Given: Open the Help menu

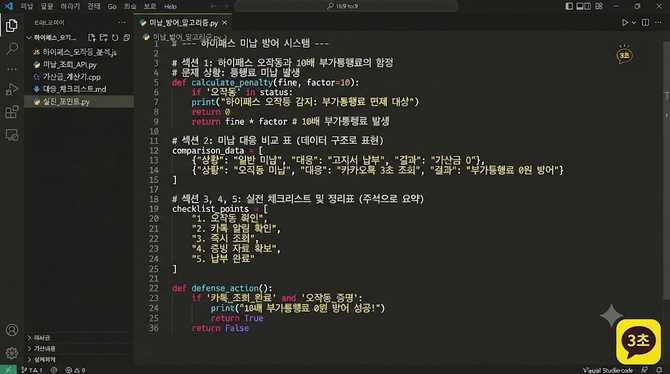Looking at the screenshot, I should coord(170,6).
